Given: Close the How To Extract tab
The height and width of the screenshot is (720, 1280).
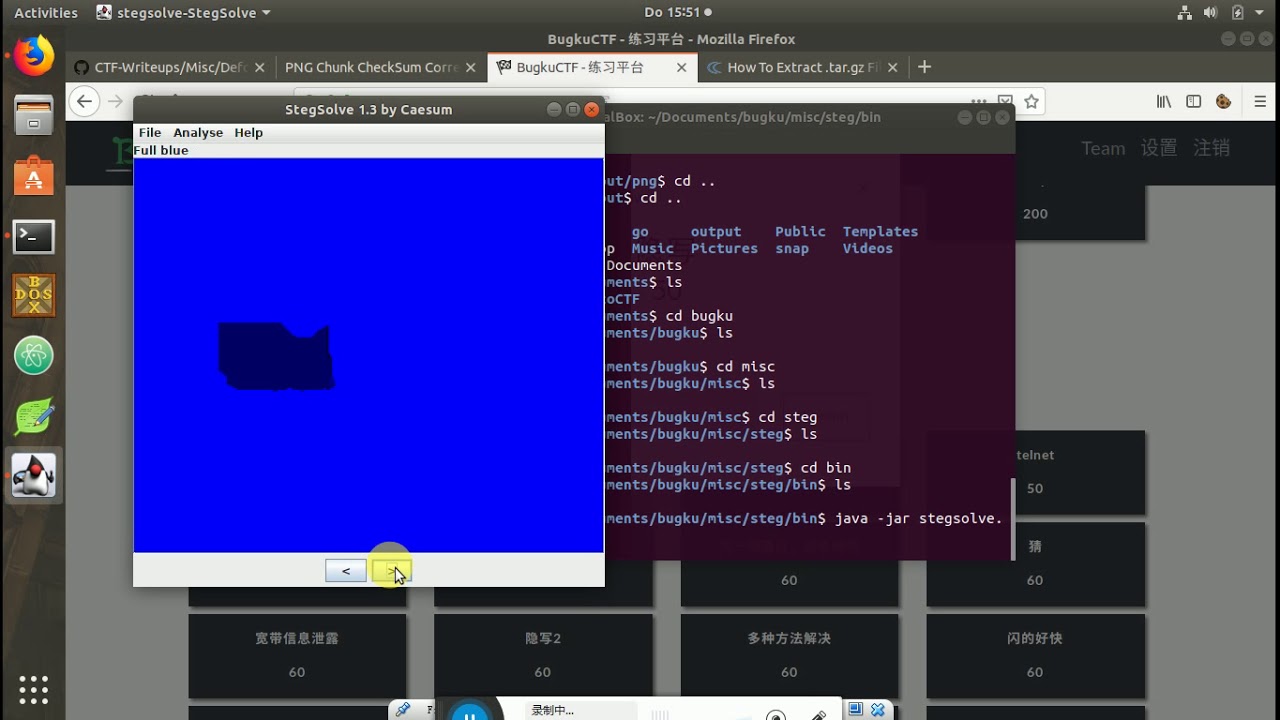Looking at the screenshot, I should click(892, 68).
